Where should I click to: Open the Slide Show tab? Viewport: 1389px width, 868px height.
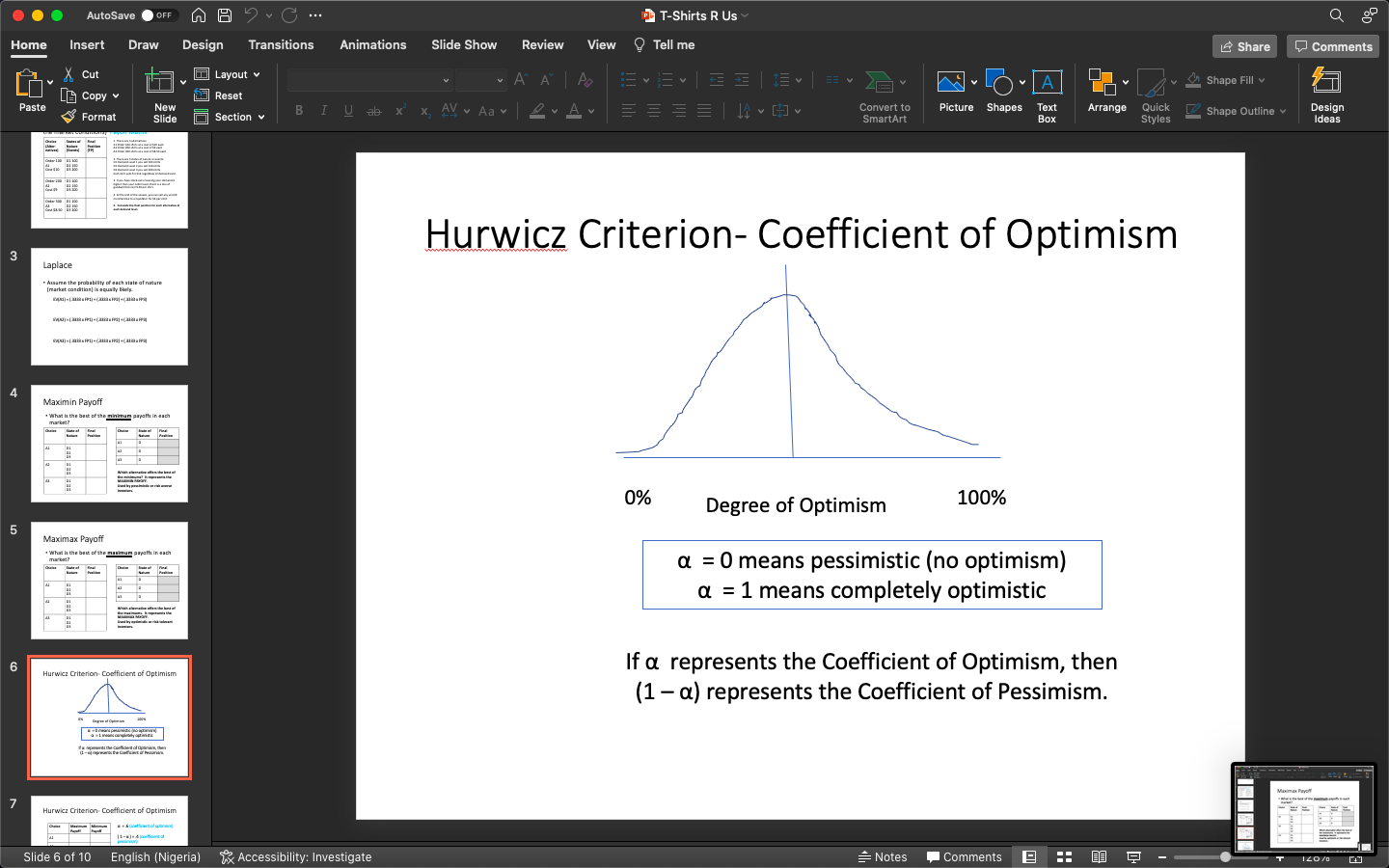(x=464, y=44)
